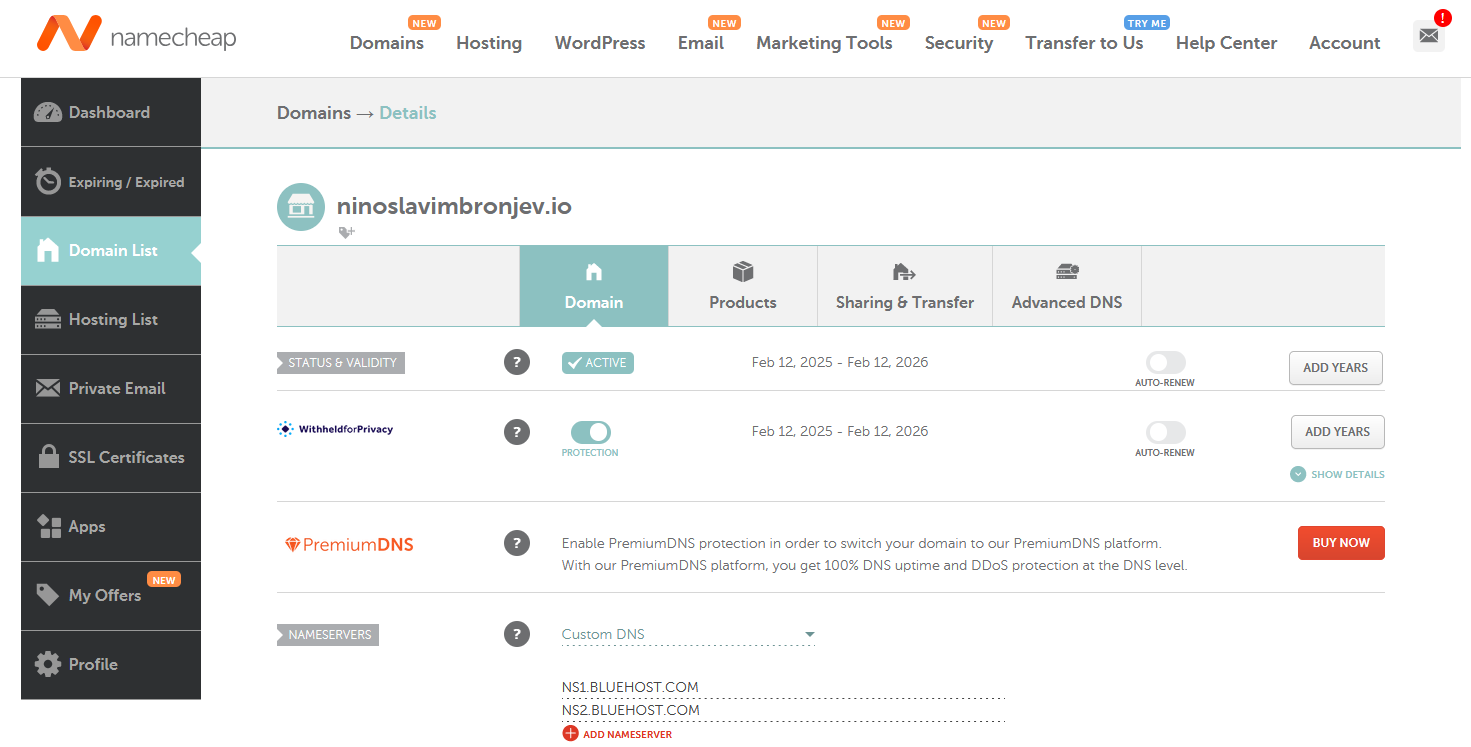Click the help icon for Status & Validity
This screenshot has height=747, width=1471.
point(516,362)
